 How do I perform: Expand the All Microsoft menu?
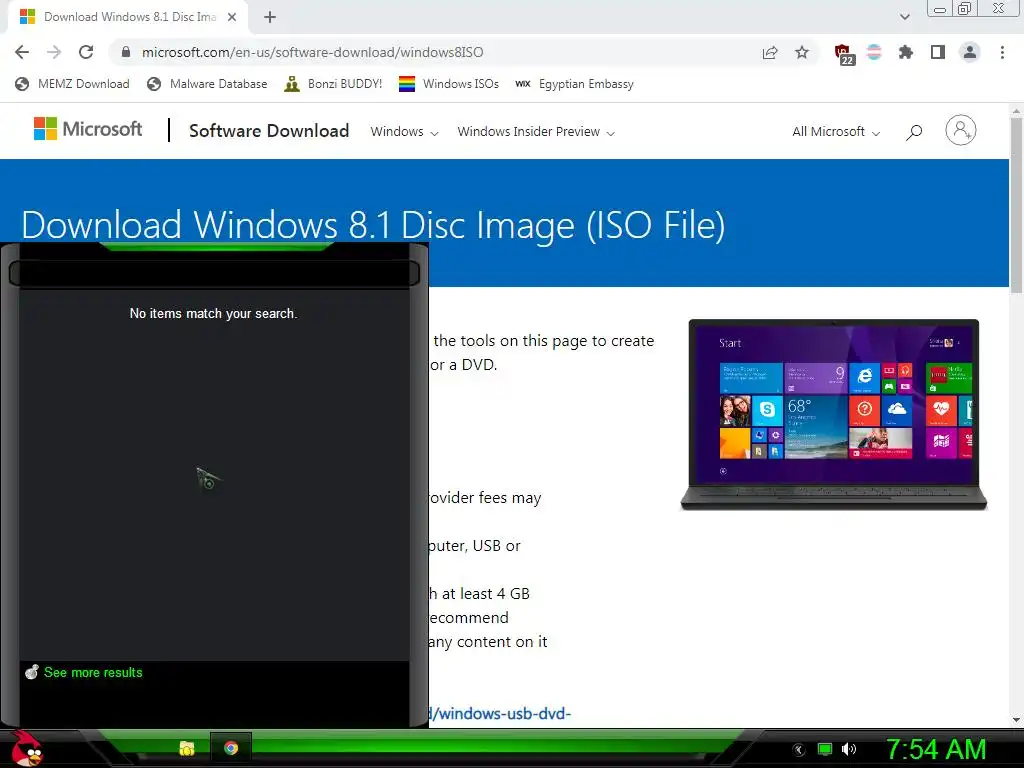(x=836, y=132)
